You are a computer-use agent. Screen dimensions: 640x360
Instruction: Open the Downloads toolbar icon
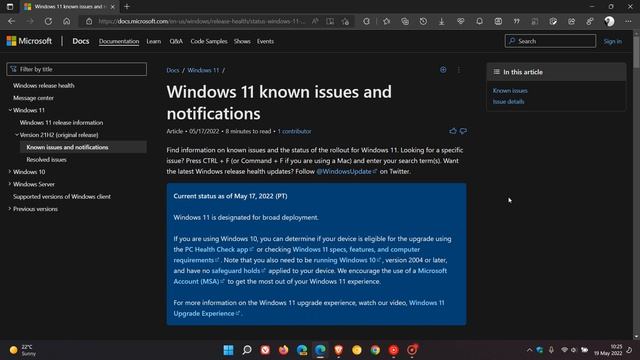click(x=442, y=21)
